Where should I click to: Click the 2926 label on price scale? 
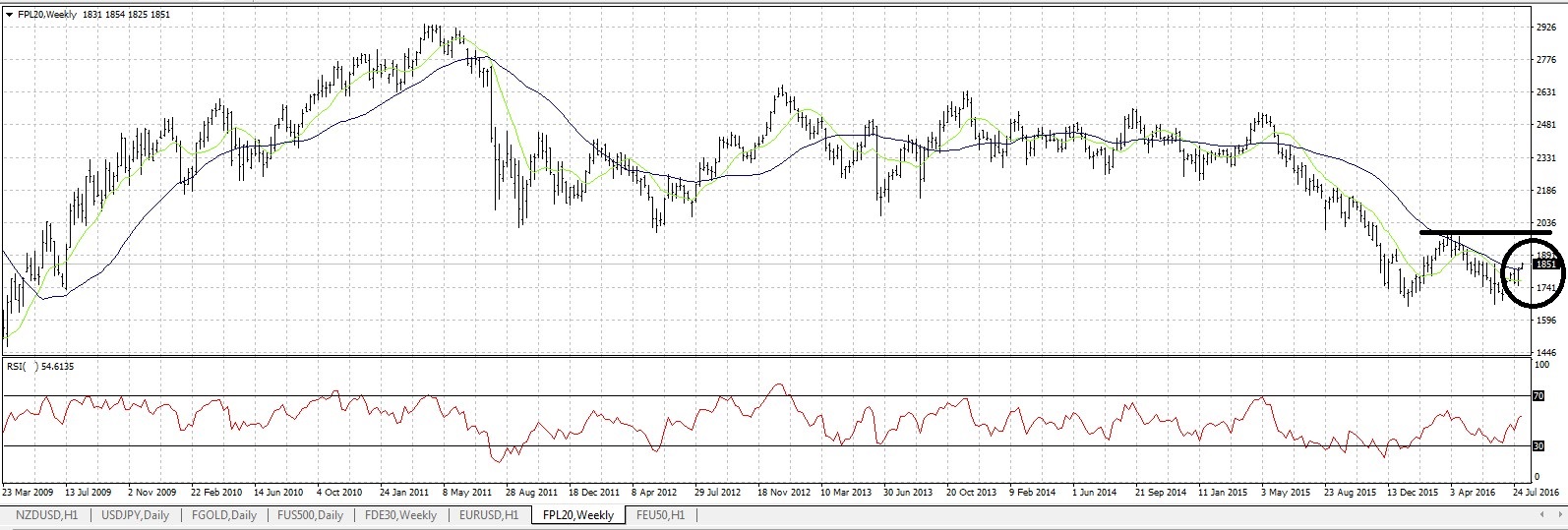coord(1545,28)
